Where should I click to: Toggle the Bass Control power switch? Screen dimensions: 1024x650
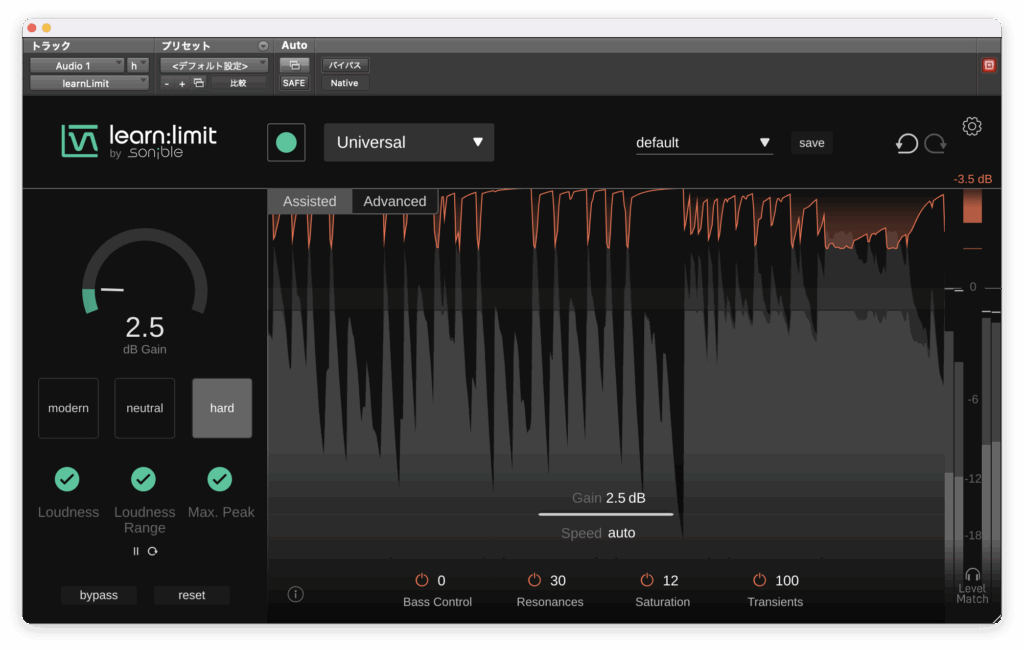pos(422,580)
